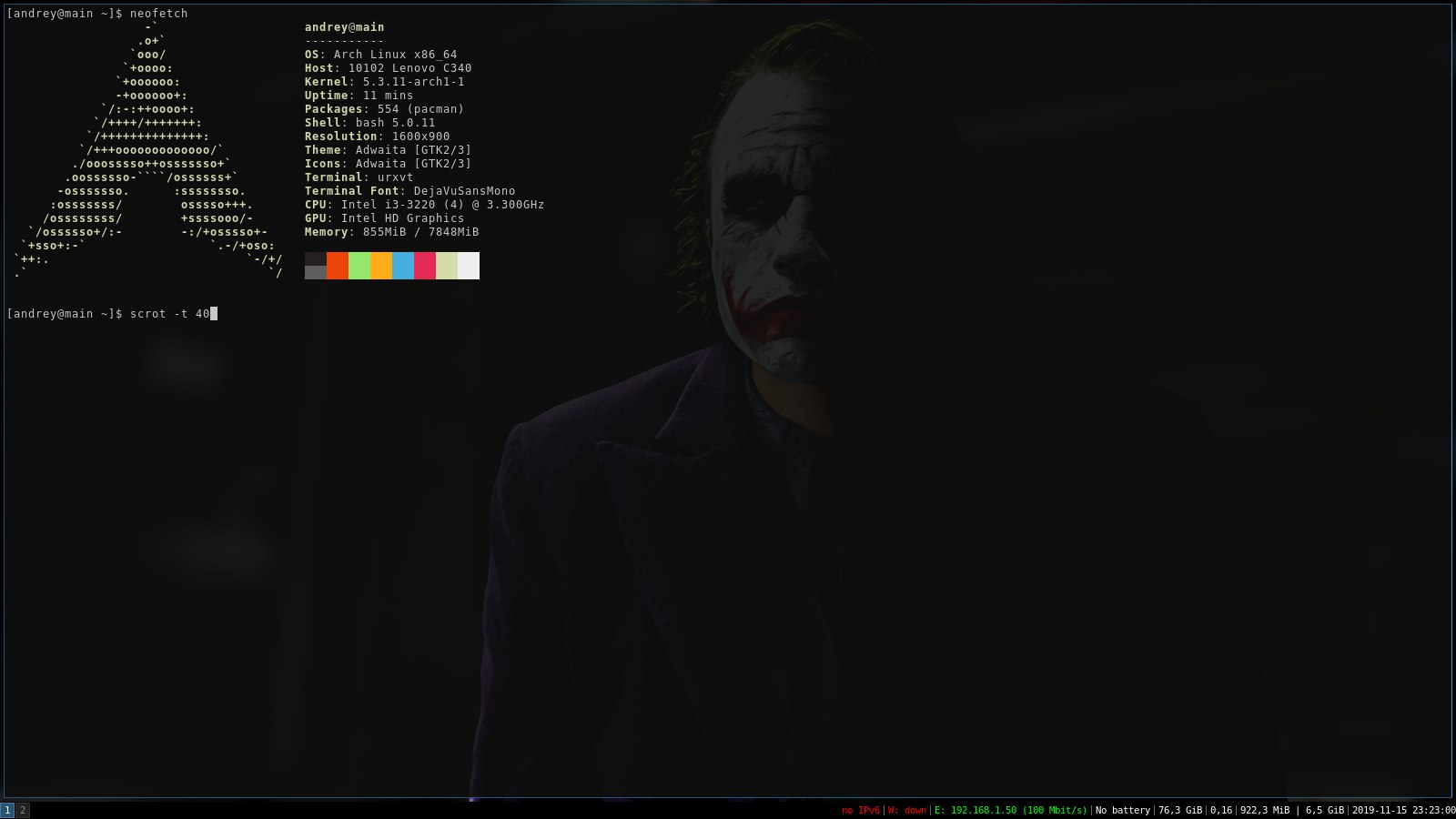1456x819 pixels.
Task: Click the orange-red color block in neofetch palette
Action: [338, 266]
